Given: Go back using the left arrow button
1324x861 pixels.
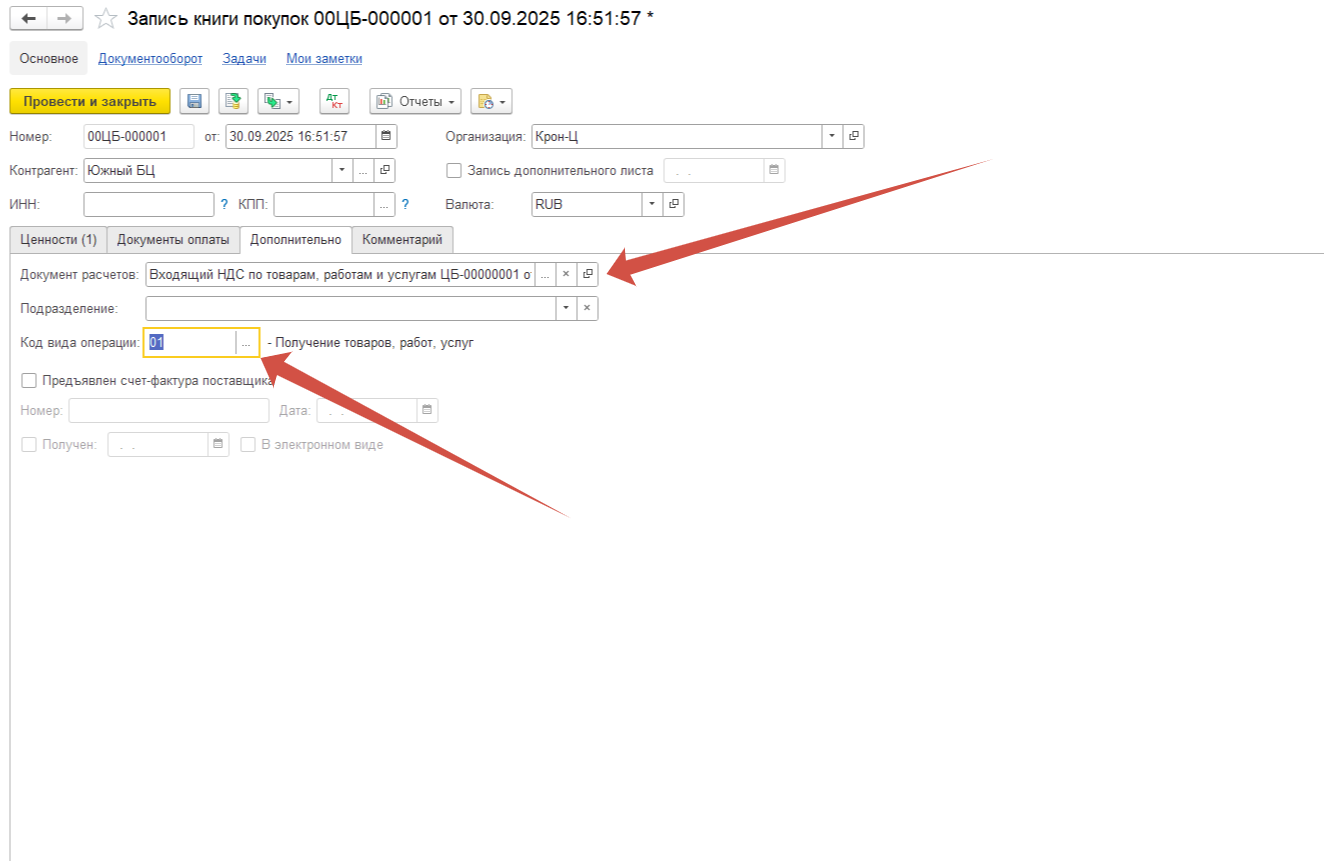Looking at the screenshot, I should pos(28,19).
